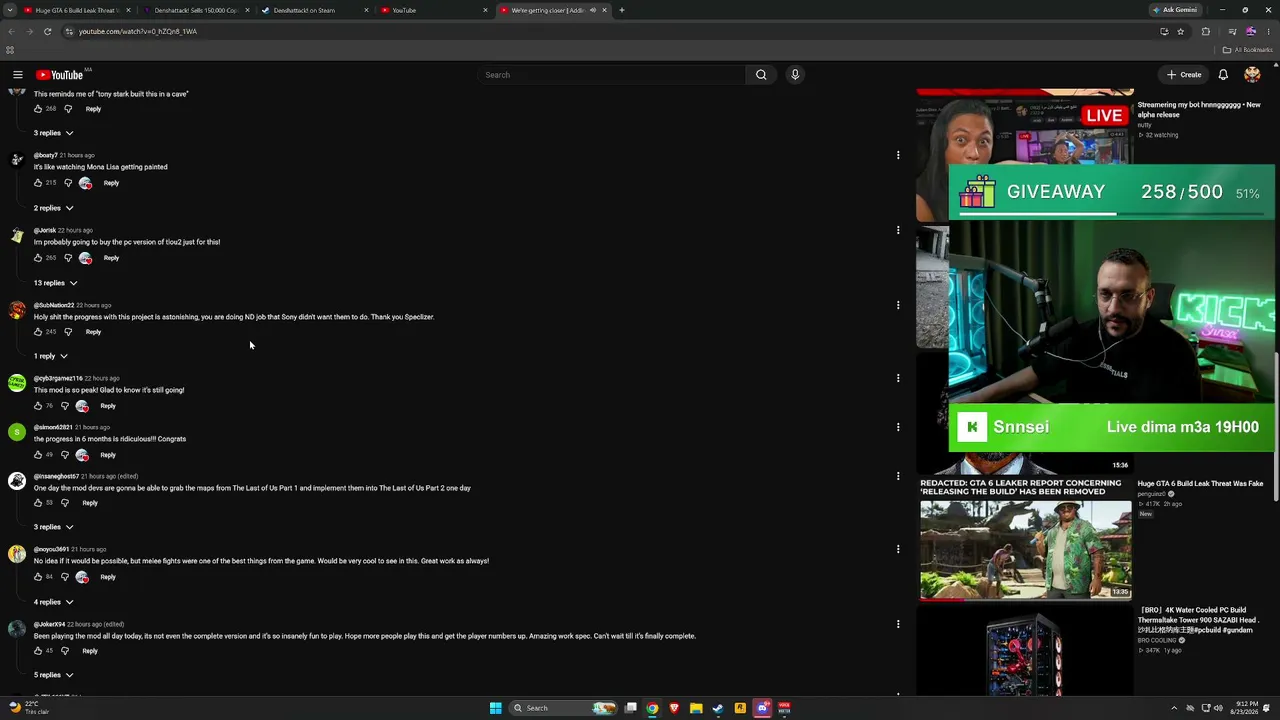Open the browser extensions puzzle icon

click(1205, 31)
